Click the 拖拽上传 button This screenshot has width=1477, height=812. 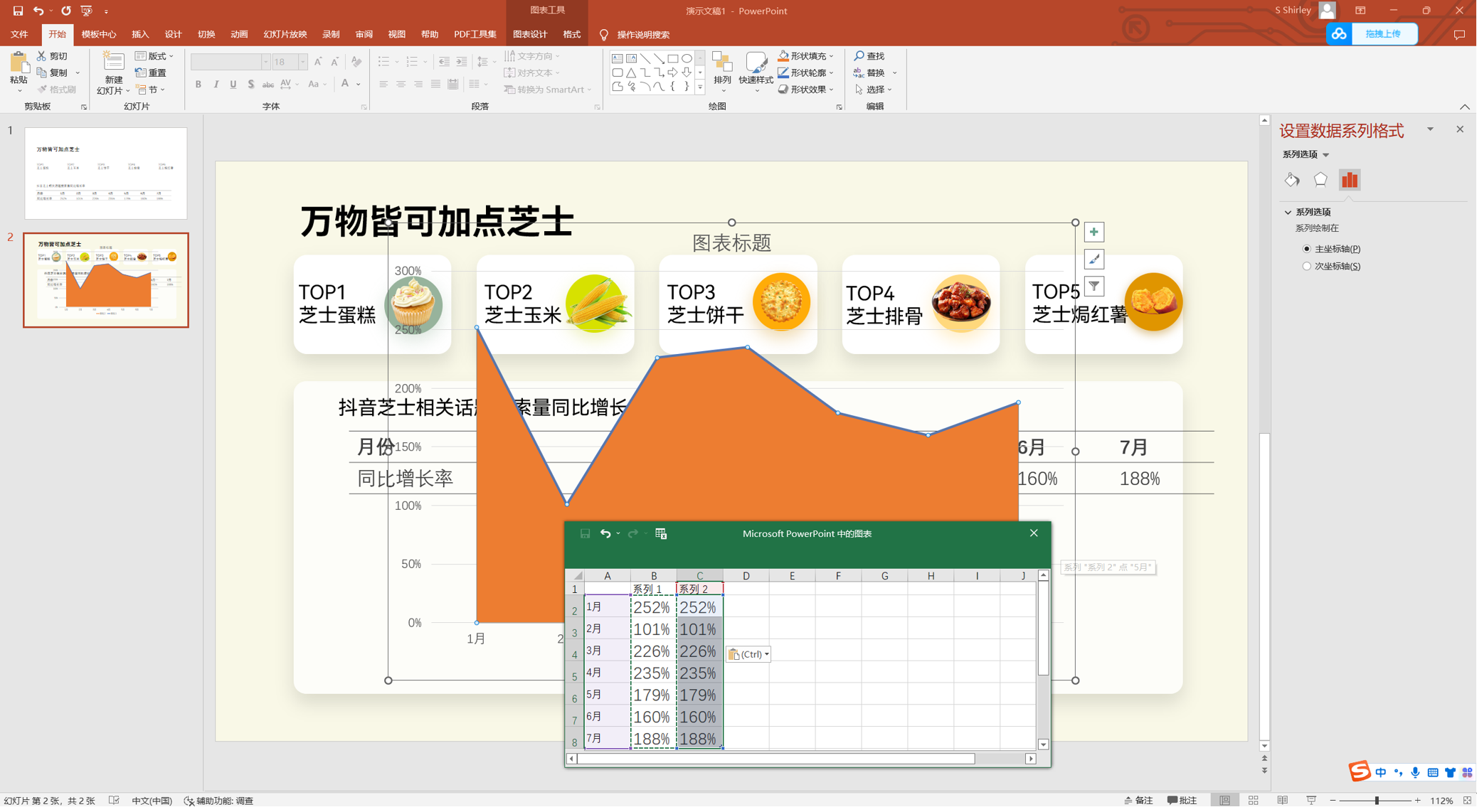(x=1383, y=34)
